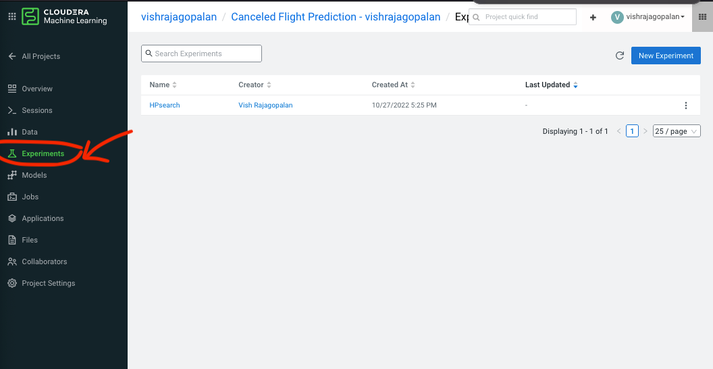713x369 pixels.
Task: Toggle the Last Updated sort arrow
Action: [575, 85]
